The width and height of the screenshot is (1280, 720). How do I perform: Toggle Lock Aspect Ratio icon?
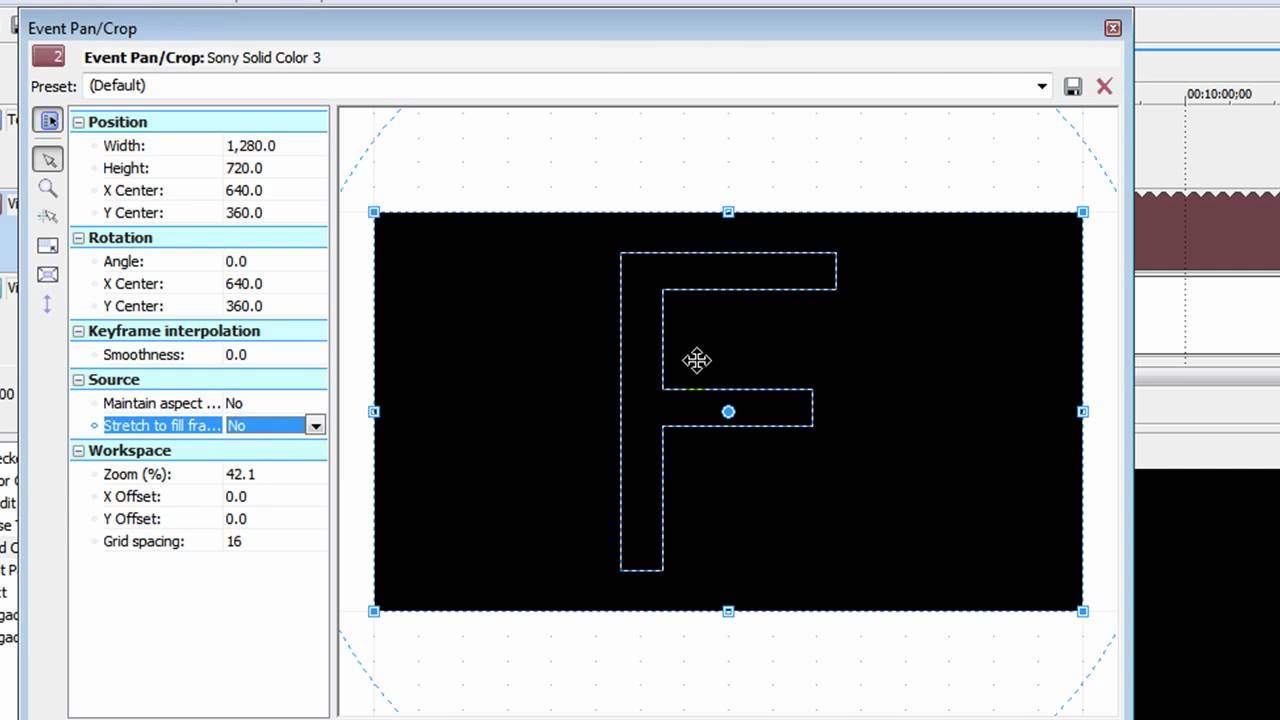[48, 246]
